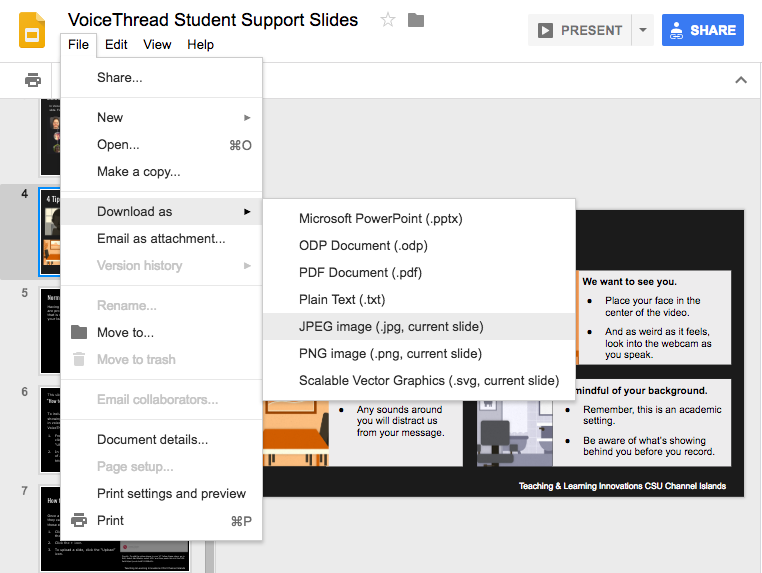Expand the New submenu
Viewport: 762px width, 573px height.
161,118
